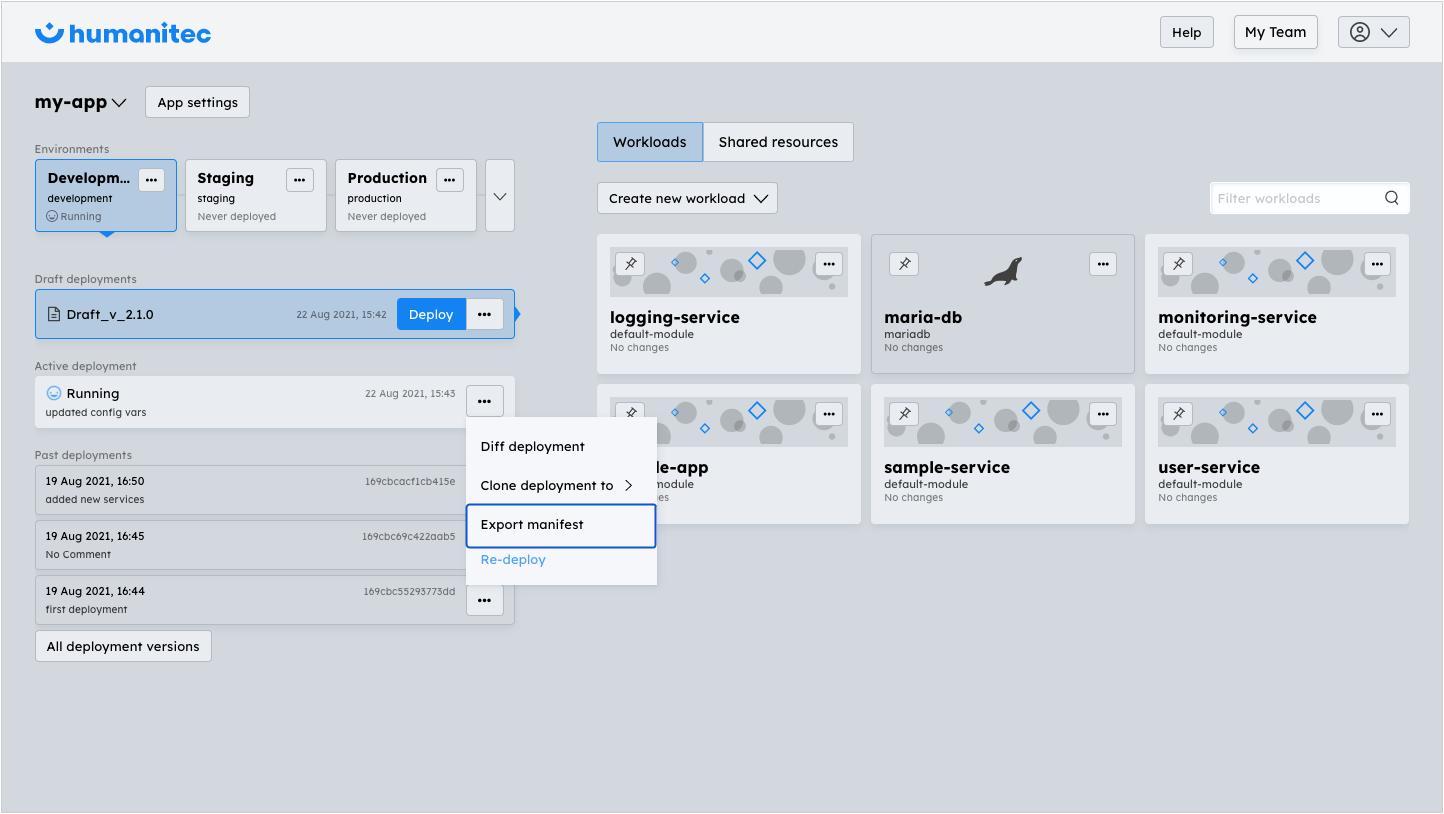The image size is (1444, 814).
Task: Click the Production environment ellipsis icon
Action: tap(449, 180)
